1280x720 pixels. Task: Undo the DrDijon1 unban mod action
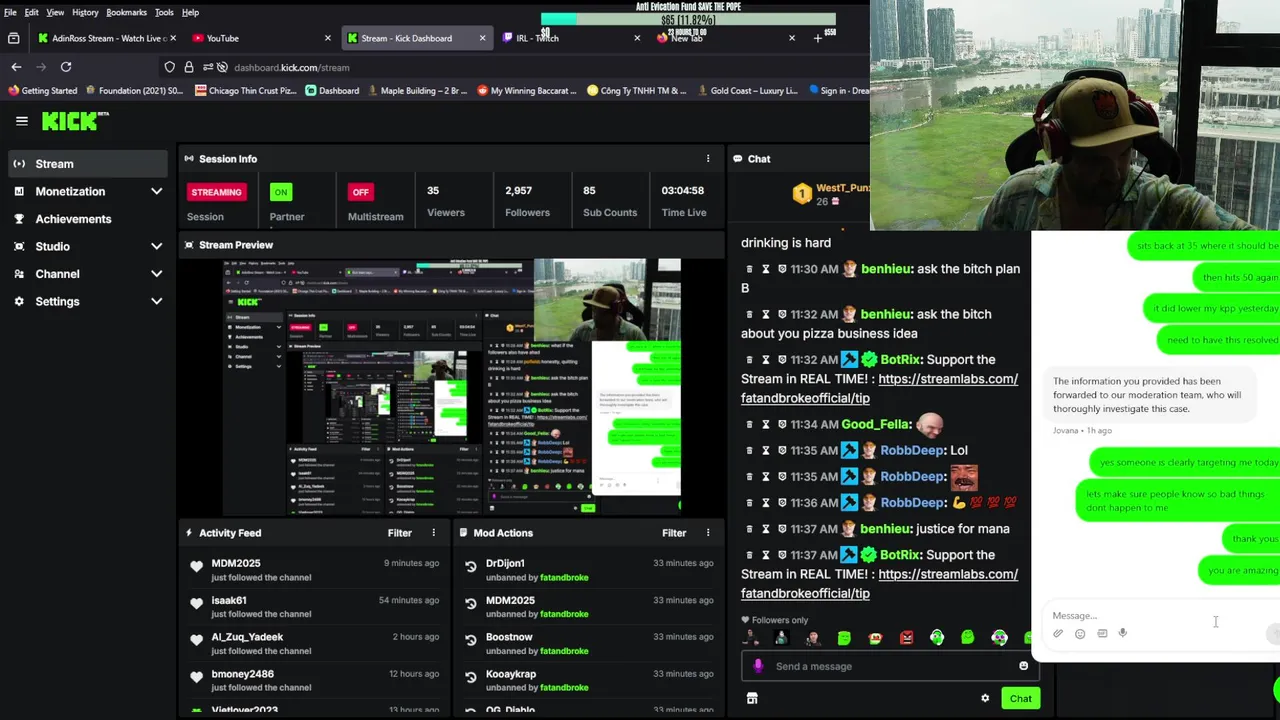[470, 566]
